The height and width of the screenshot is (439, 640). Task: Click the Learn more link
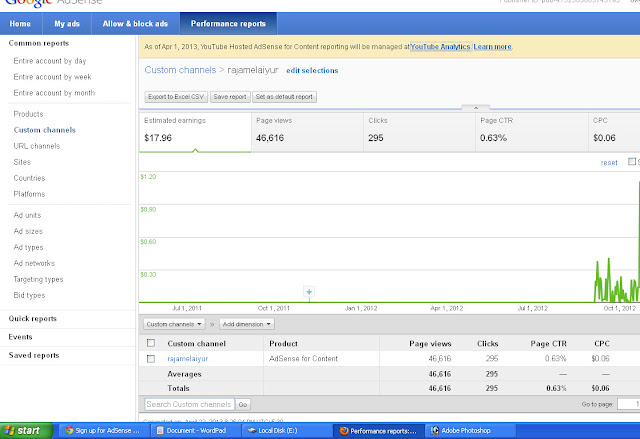point(492,47)
